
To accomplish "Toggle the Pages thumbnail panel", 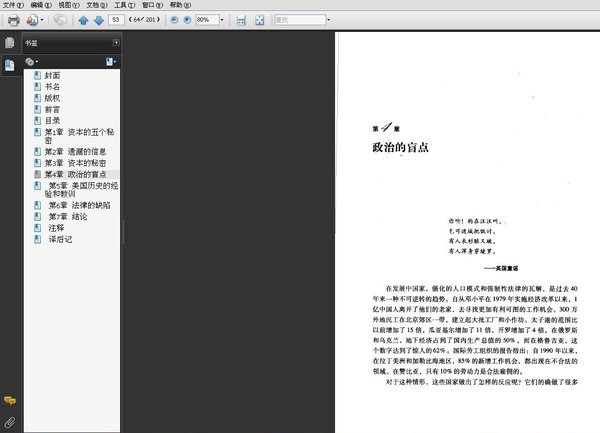I will pyautogui.click(x=9, y=43).
